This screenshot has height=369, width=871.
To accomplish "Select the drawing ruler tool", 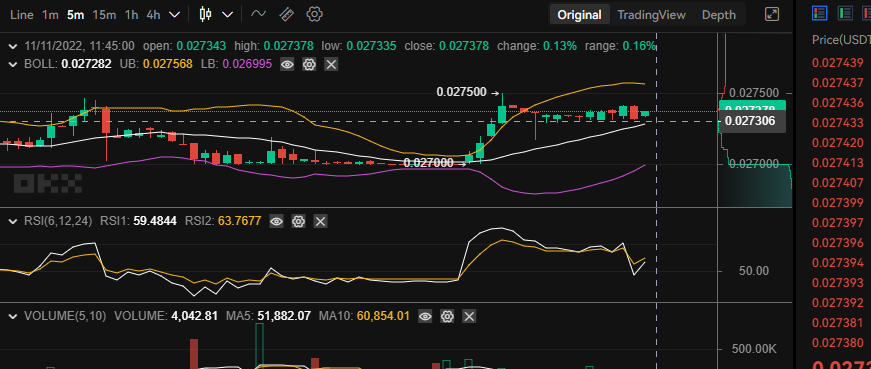I will (x=286, y=14).
